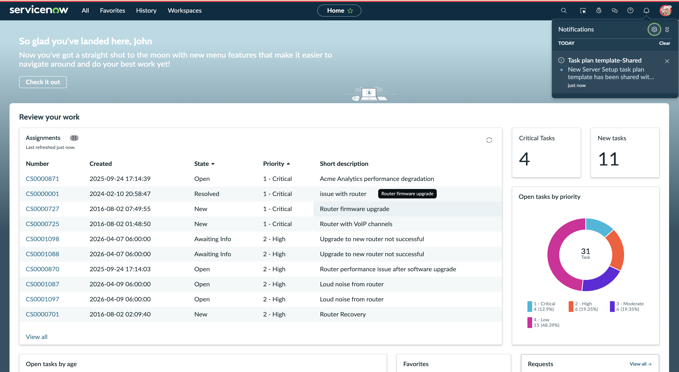
Task: Click the laptop illustration under the banner
Action: pos(369,94)
